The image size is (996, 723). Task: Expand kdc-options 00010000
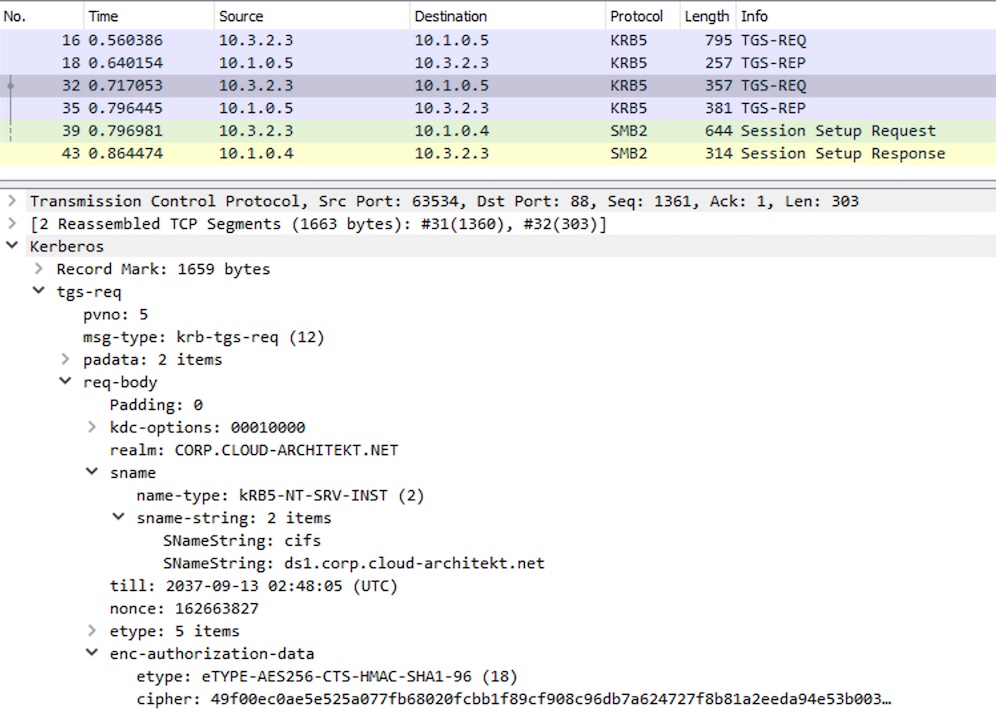click(x=92, y=427)
